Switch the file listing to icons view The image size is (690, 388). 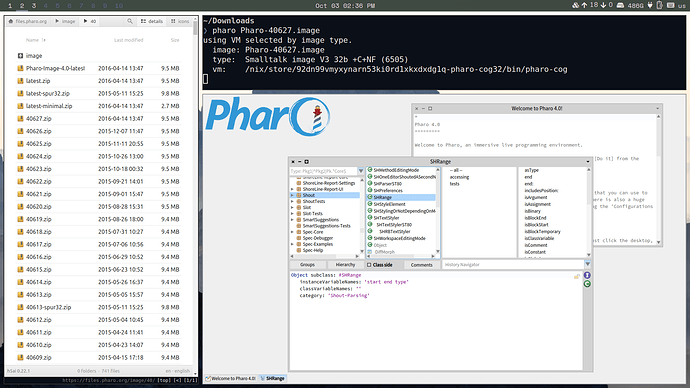pos(180,21)
